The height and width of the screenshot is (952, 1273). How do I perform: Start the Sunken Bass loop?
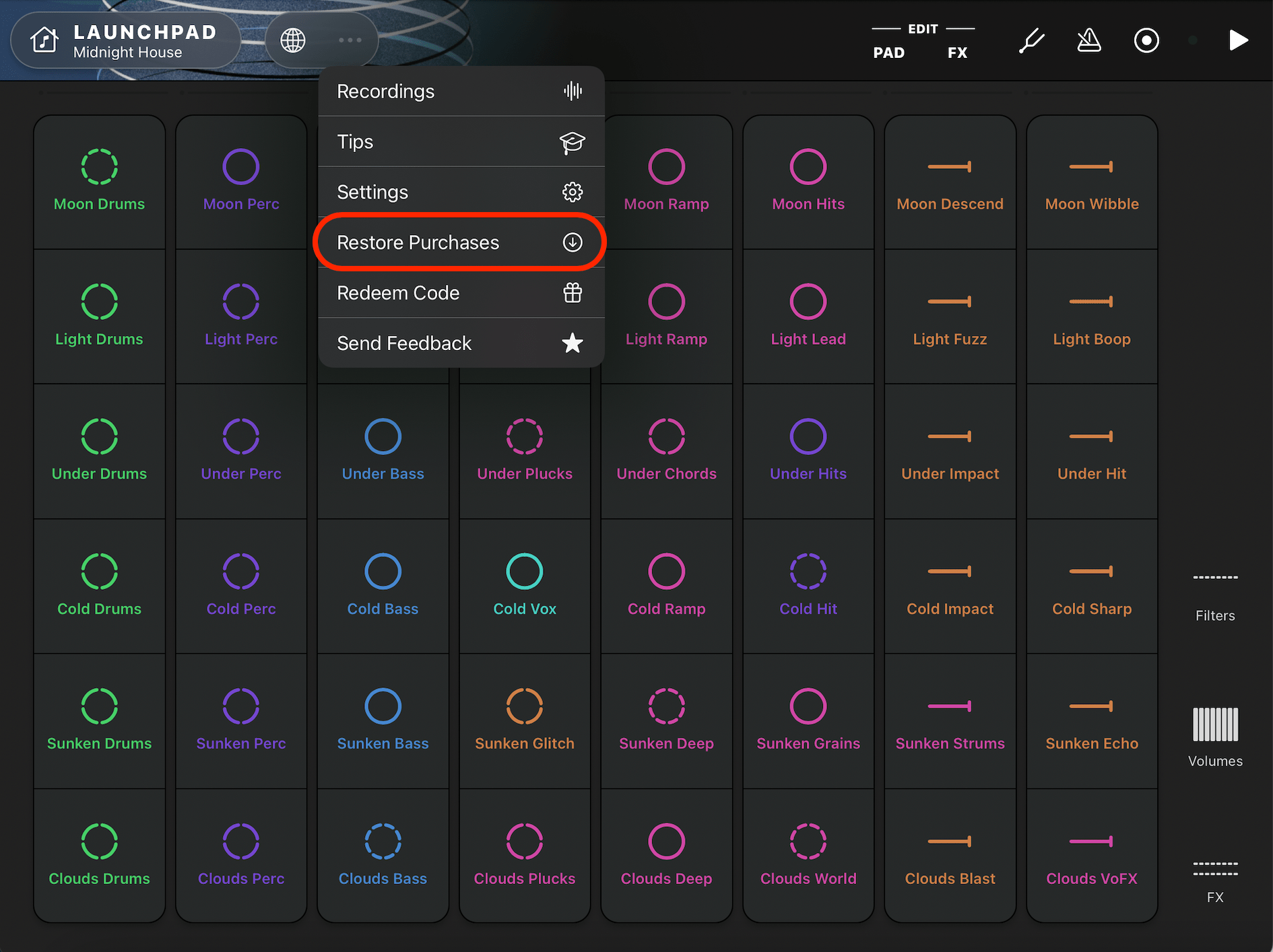(383, 721)
